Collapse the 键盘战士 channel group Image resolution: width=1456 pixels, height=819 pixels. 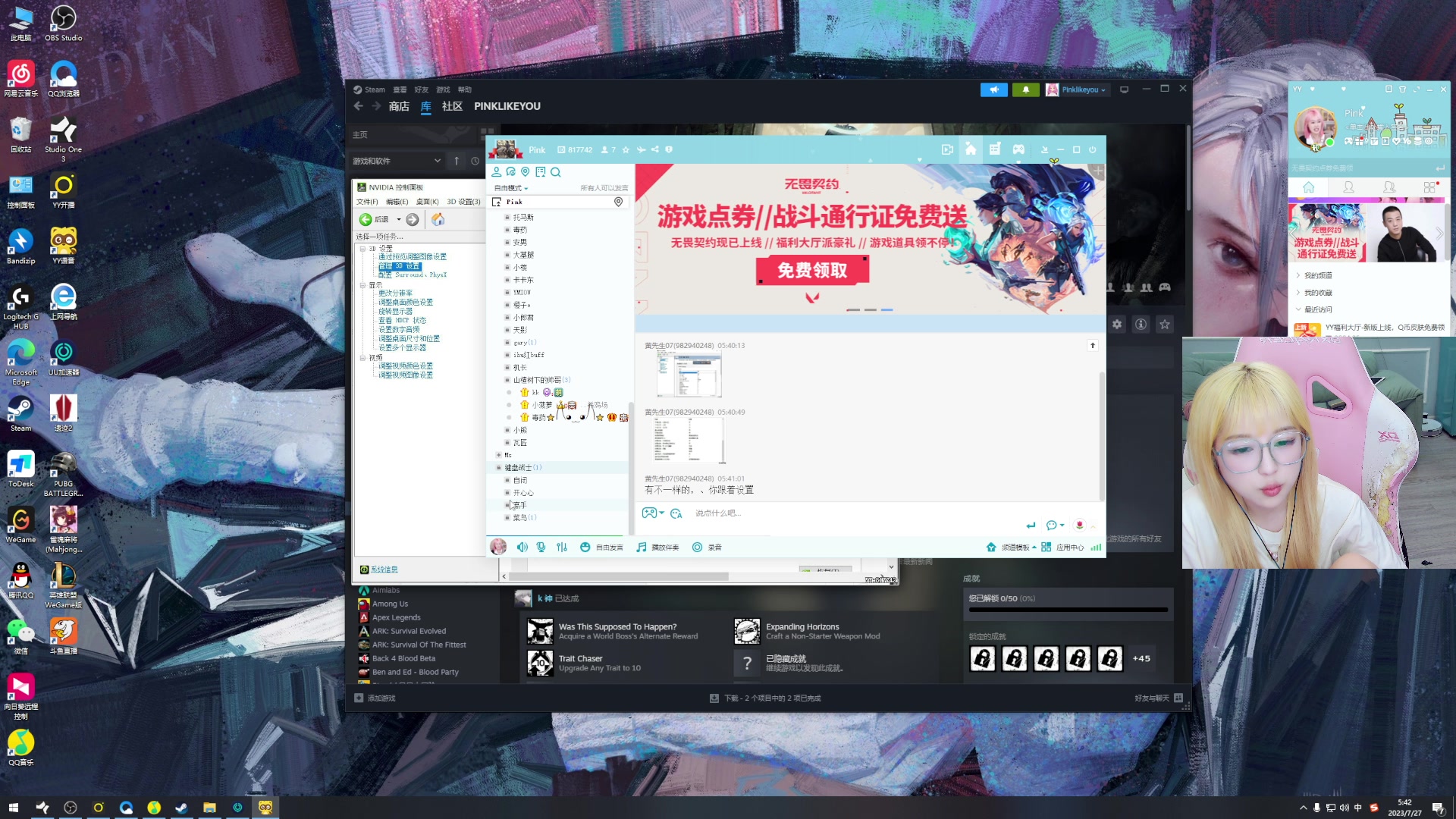[498, 468]
